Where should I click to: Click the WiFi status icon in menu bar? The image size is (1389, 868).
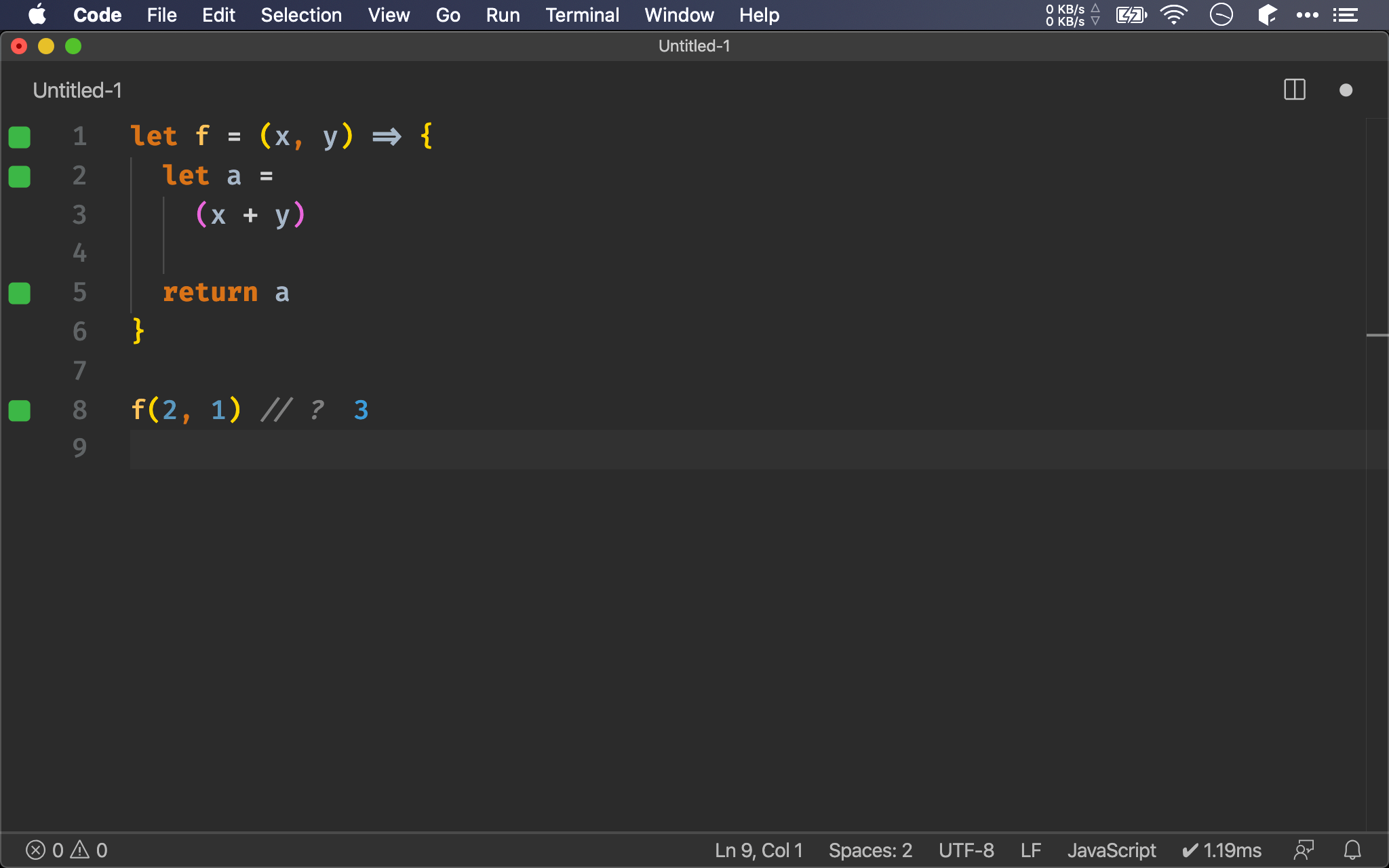[x=1174, y=15]
